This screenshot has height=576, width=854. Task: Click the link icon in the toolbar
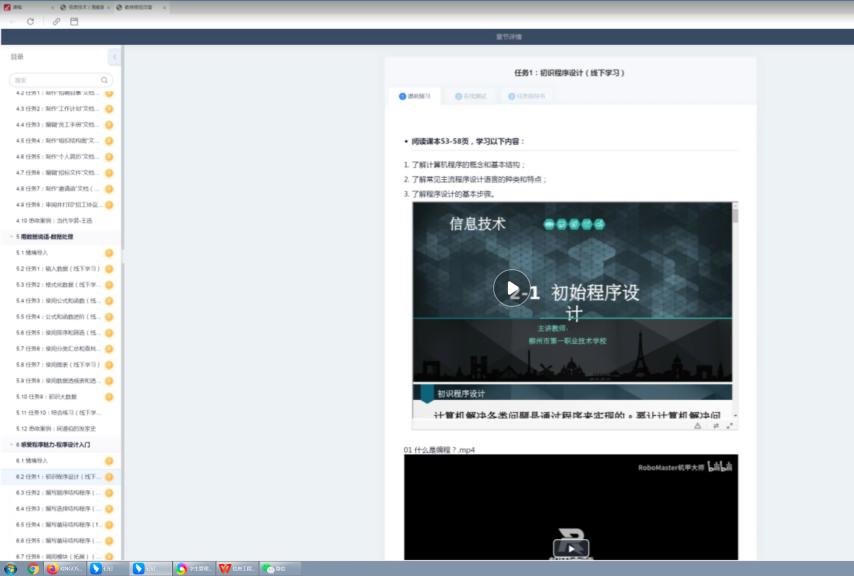pos(56,21)
